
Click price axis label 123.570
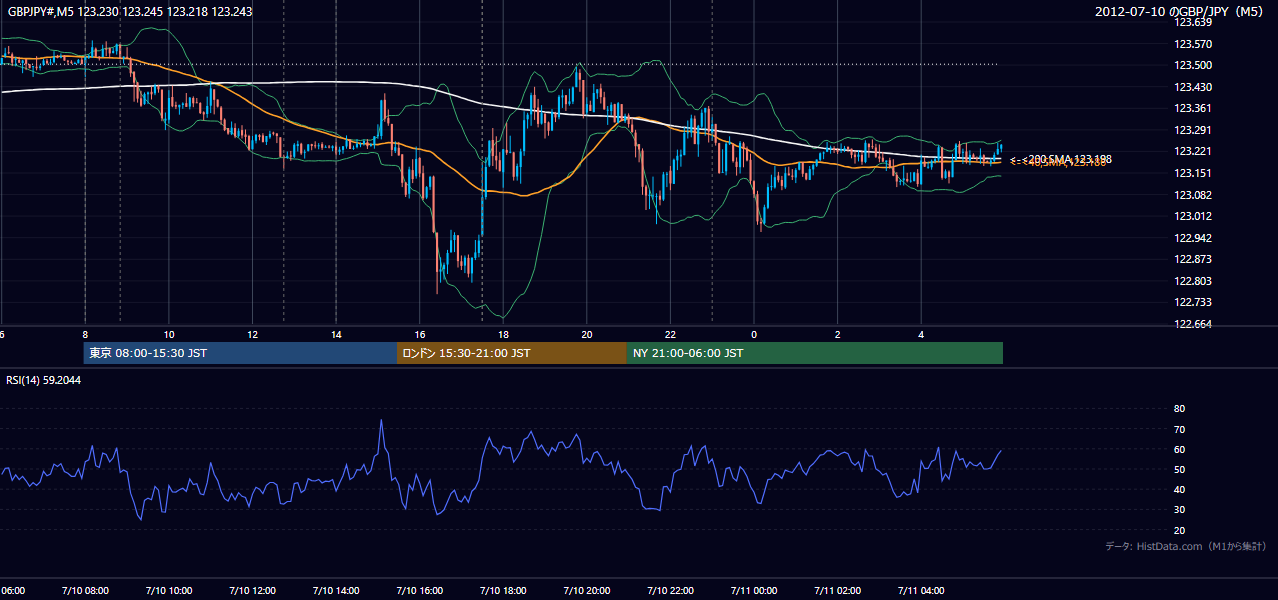point(1193,44)
